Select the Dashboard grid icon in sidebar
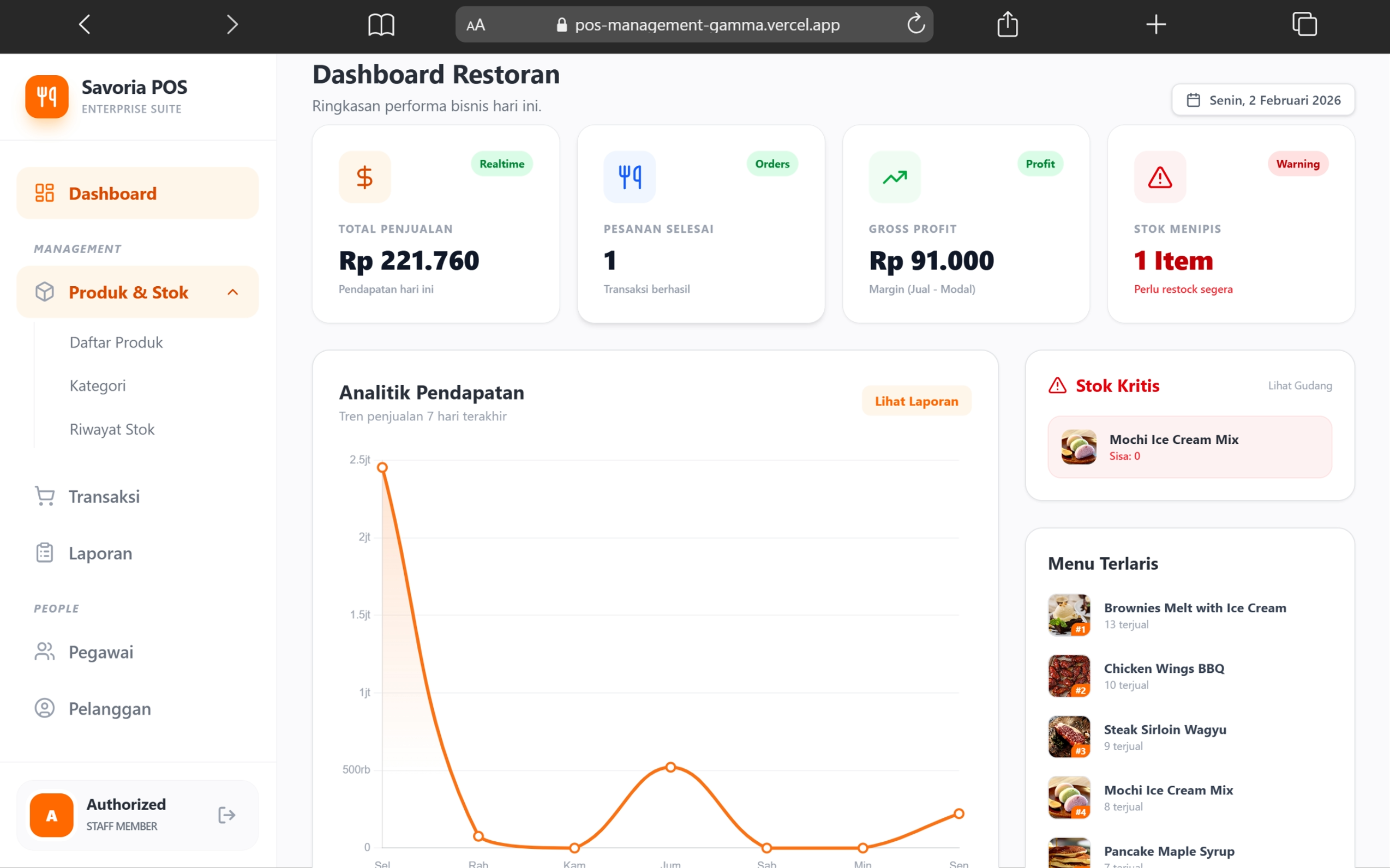This screenshot has width=1390, height=868. [44, 193]
